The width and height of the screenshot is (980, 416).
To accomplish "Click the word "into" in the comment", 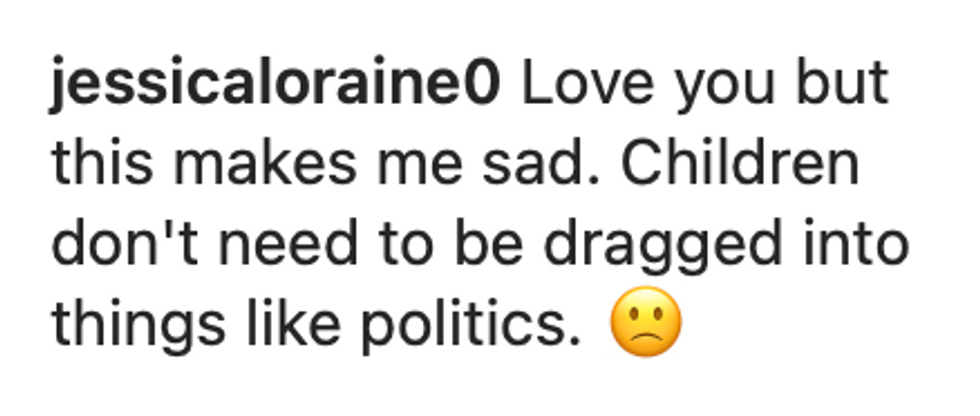I will [x=854, y=244].
